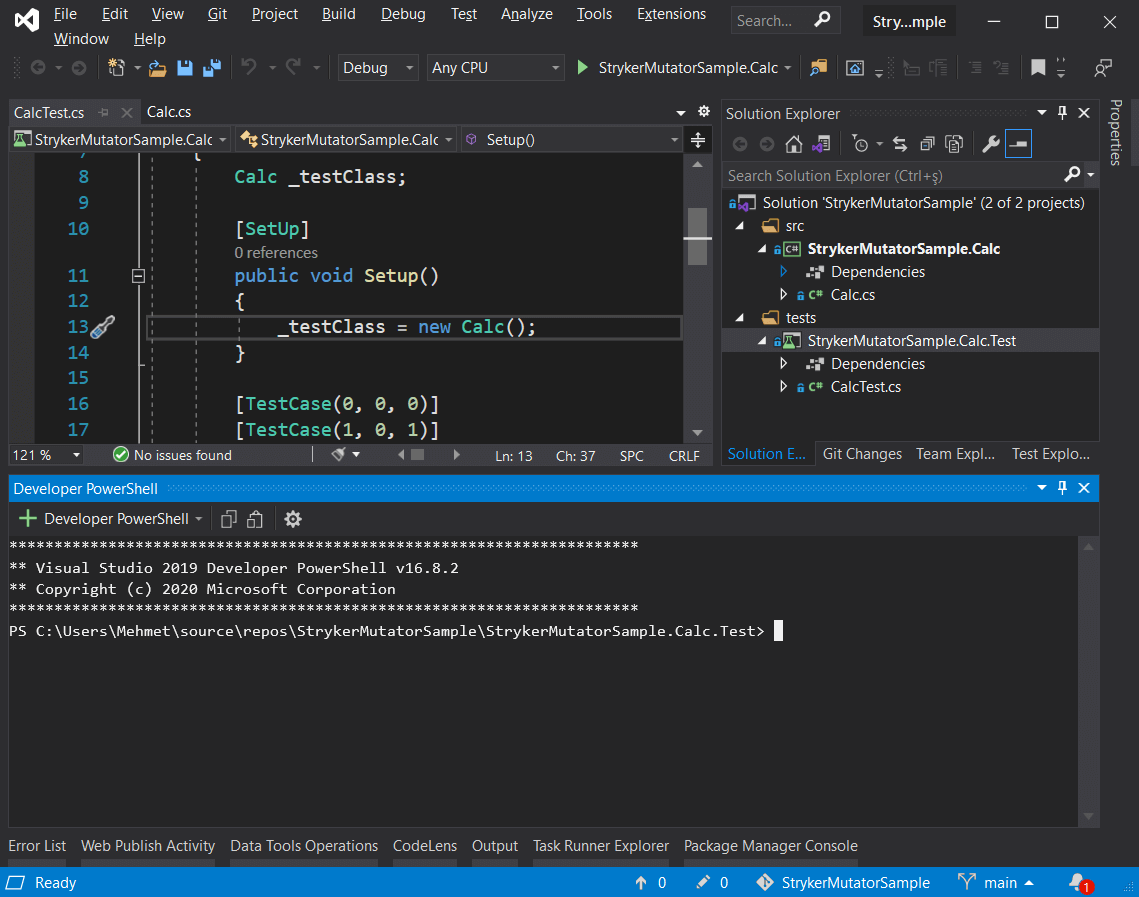The width and height of the screenshot is (1139, 897).
Task: Click the search magnifier in Solution Explorer
Action: [x=1072, y=175]
